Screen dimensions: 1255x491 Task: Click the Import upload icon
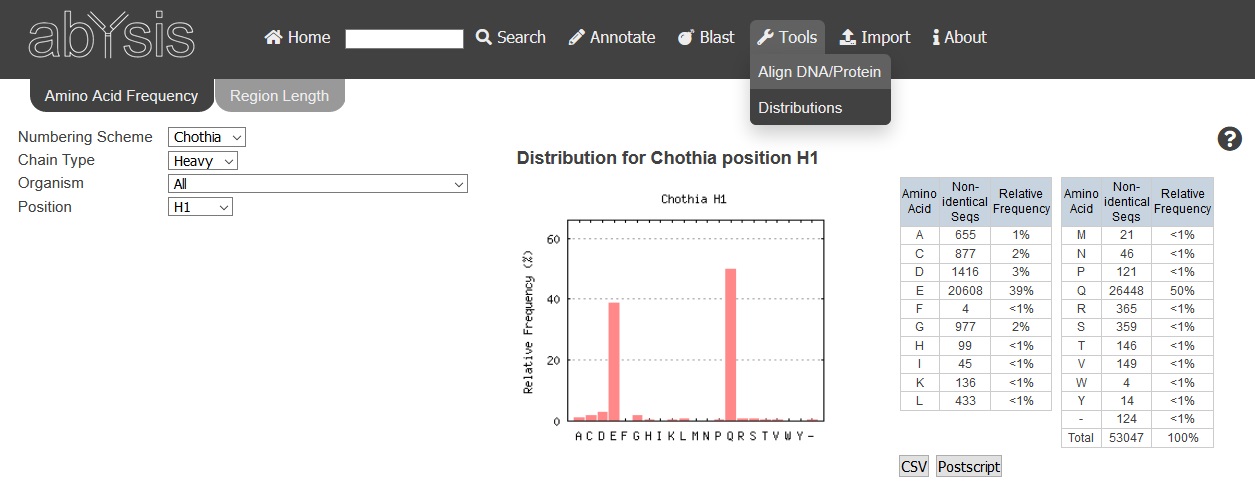pyautogui.click(x=848, y=37)
